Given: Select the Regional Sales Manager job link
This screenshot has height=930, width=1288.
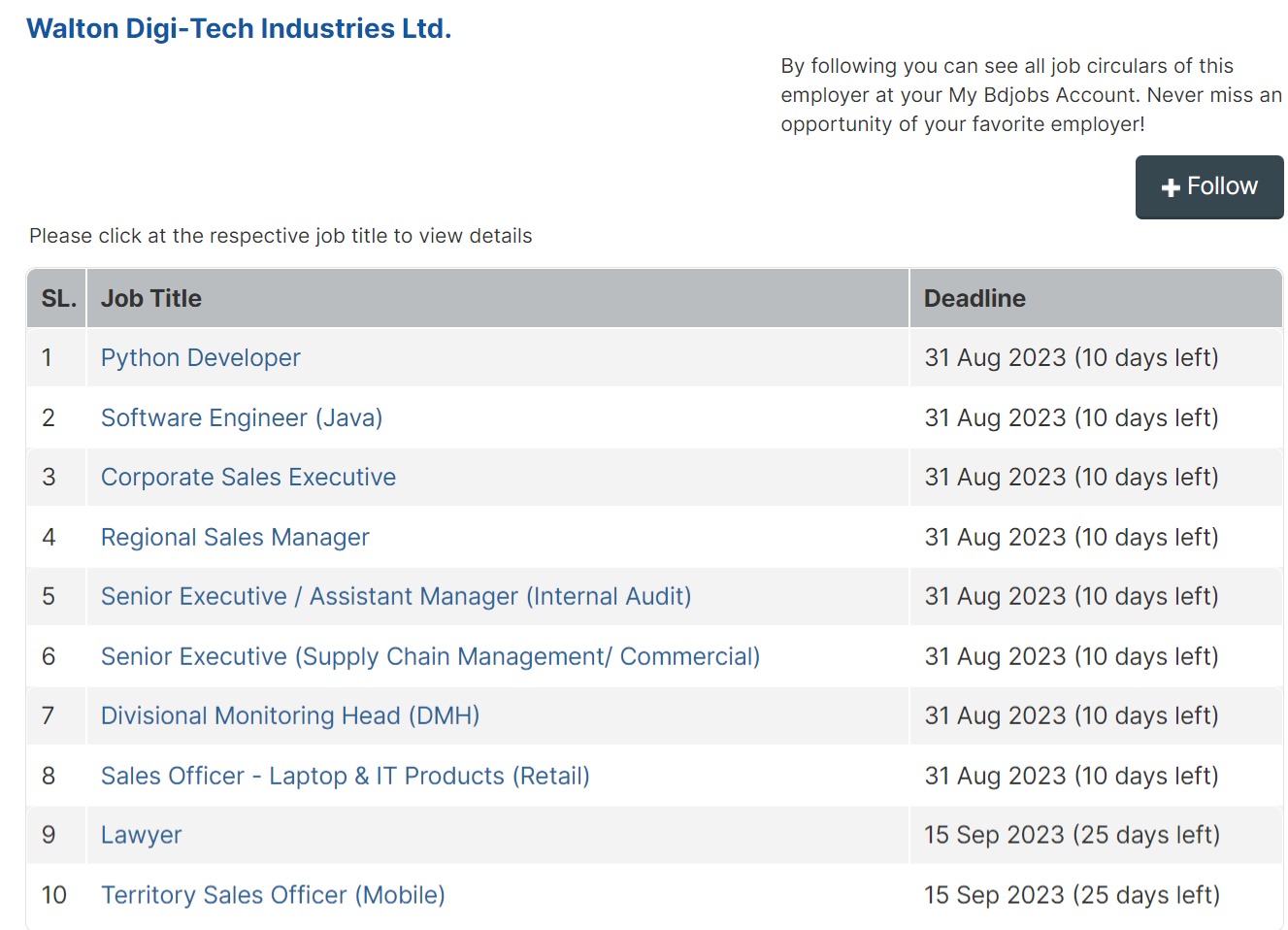Looking at the screenshot, I should pyautogui.click(x=235, y=538).
